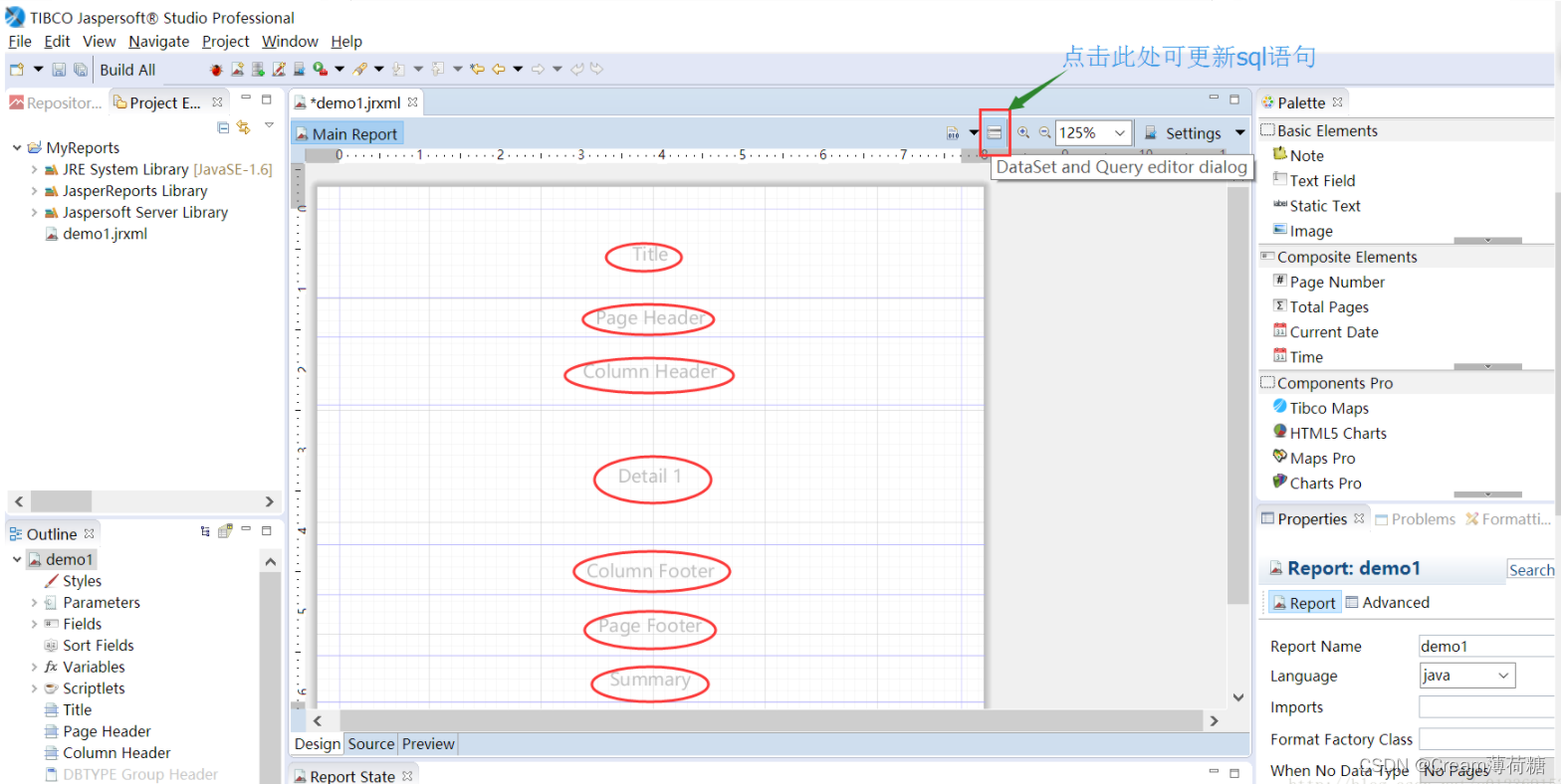The width and height of the screenshot is (1561, 784).
Task: Select HTML5 Charts component
Action: point(1329,433)
